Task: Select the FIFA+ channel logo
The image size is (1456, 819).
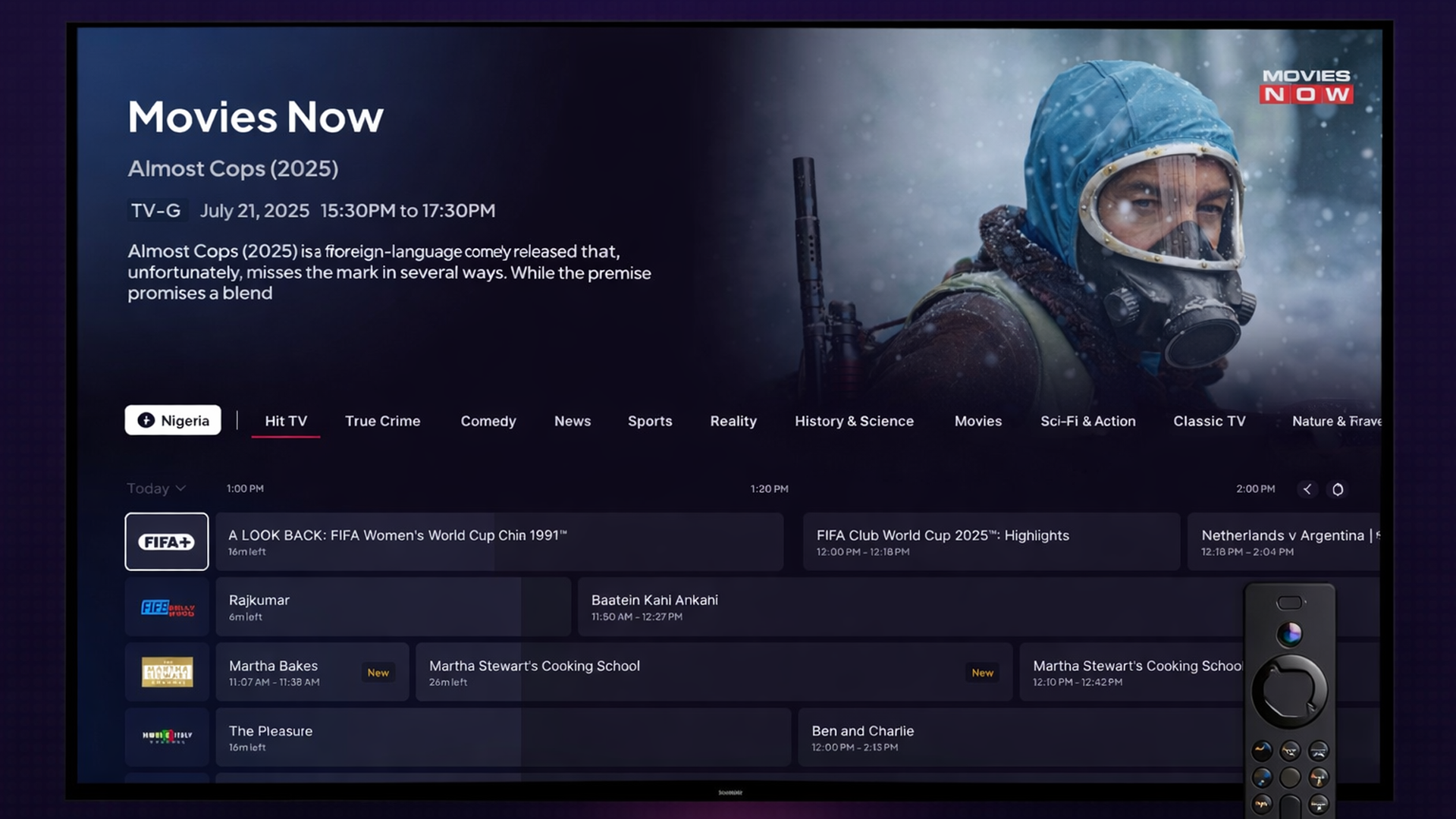Action: (167, 541)
